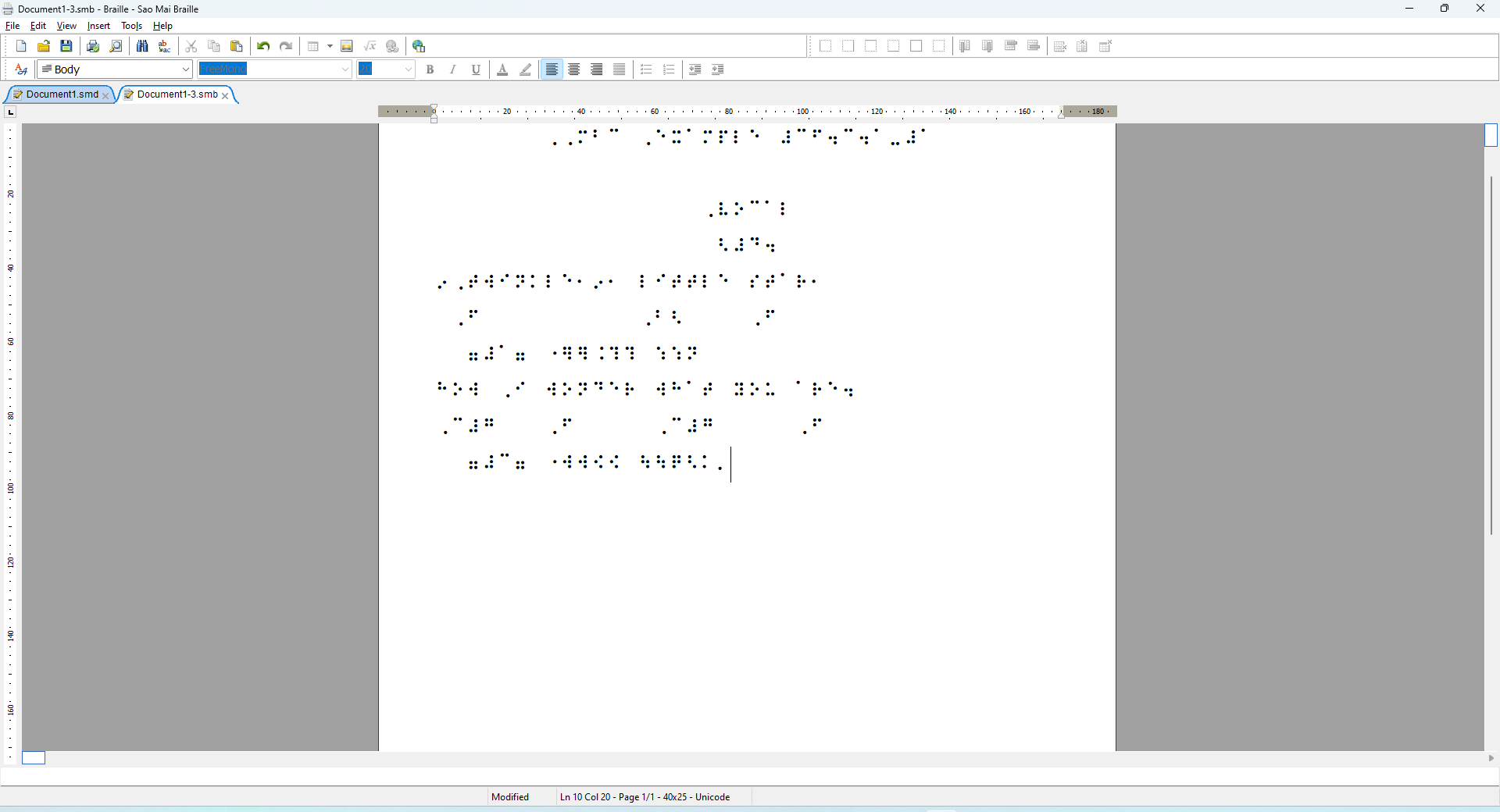Toggle Justify alignment
This screenshot has height=812, width=1500.
click(620, 69)
